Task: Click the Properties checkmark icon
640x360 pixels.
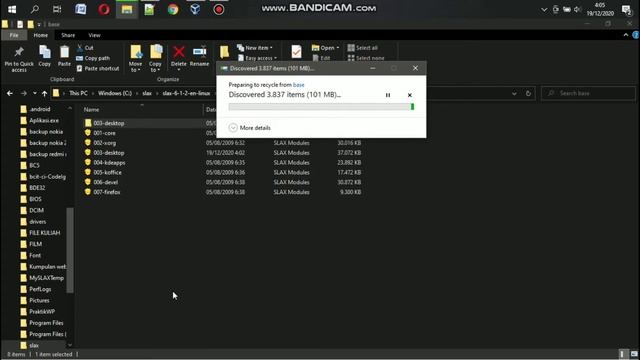Action: (x=296, y=52)
